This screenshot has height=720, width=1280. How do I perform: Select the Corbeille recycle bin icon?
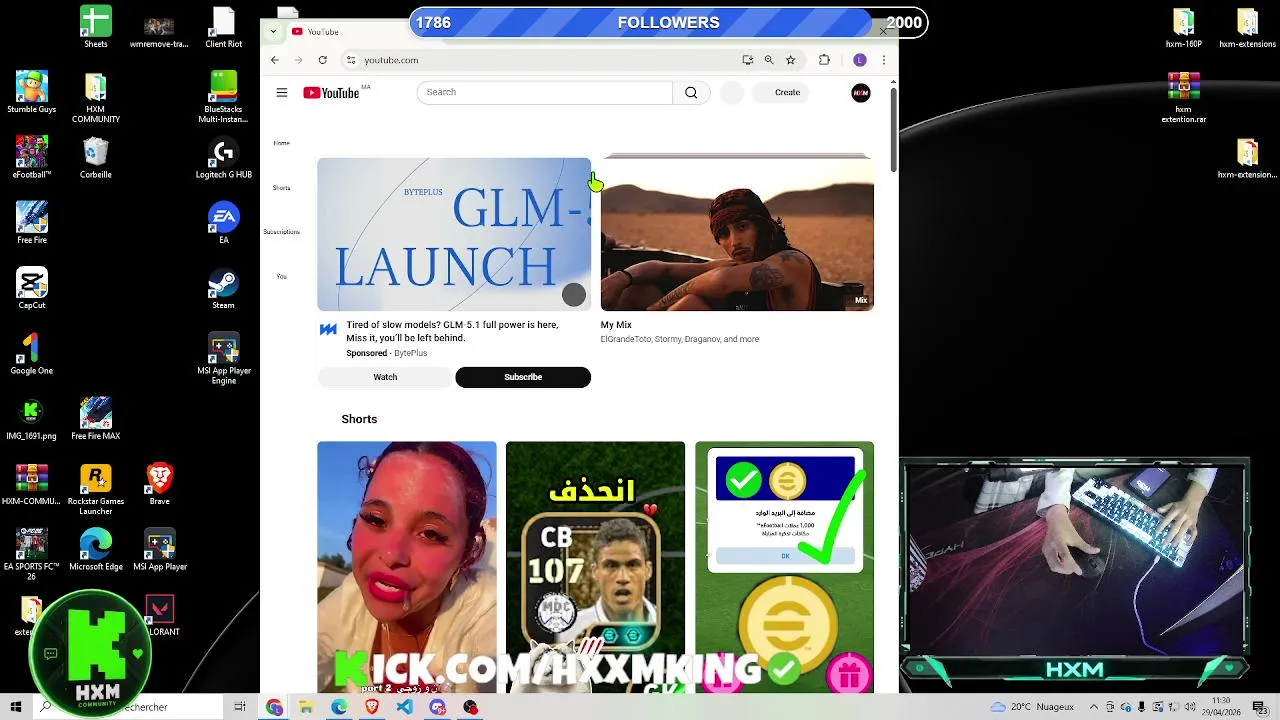click(x=96, y=158)
